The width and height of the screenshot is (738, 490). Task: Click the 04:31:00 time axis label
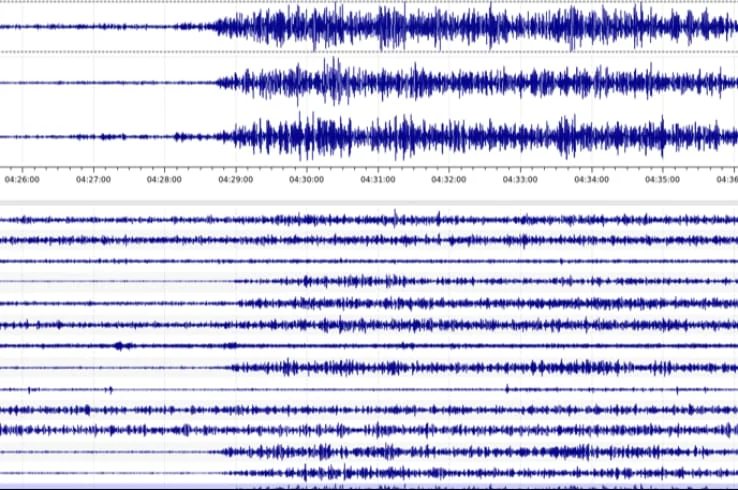[377, 180]
